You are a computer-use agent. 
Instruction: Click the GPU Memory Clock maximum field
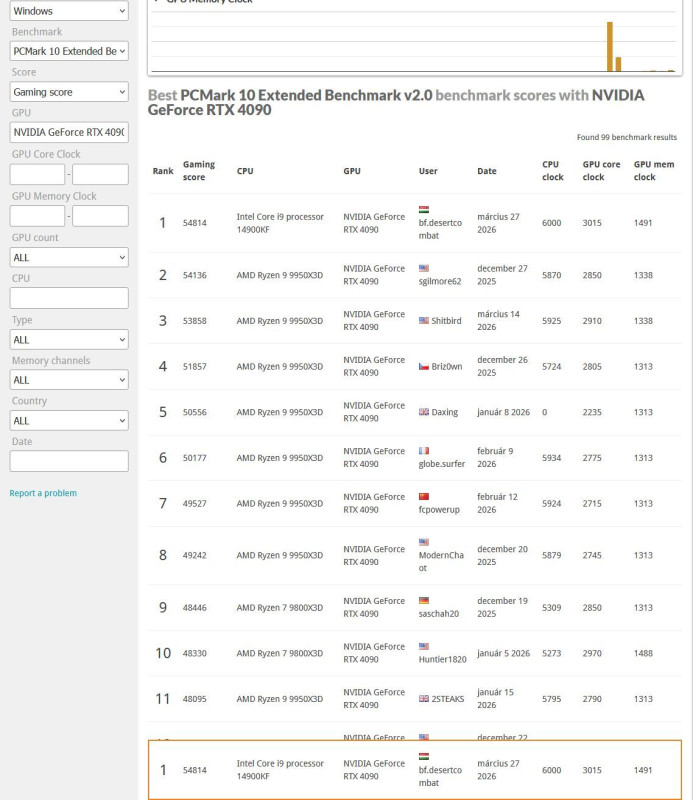[x=100, y=216]
